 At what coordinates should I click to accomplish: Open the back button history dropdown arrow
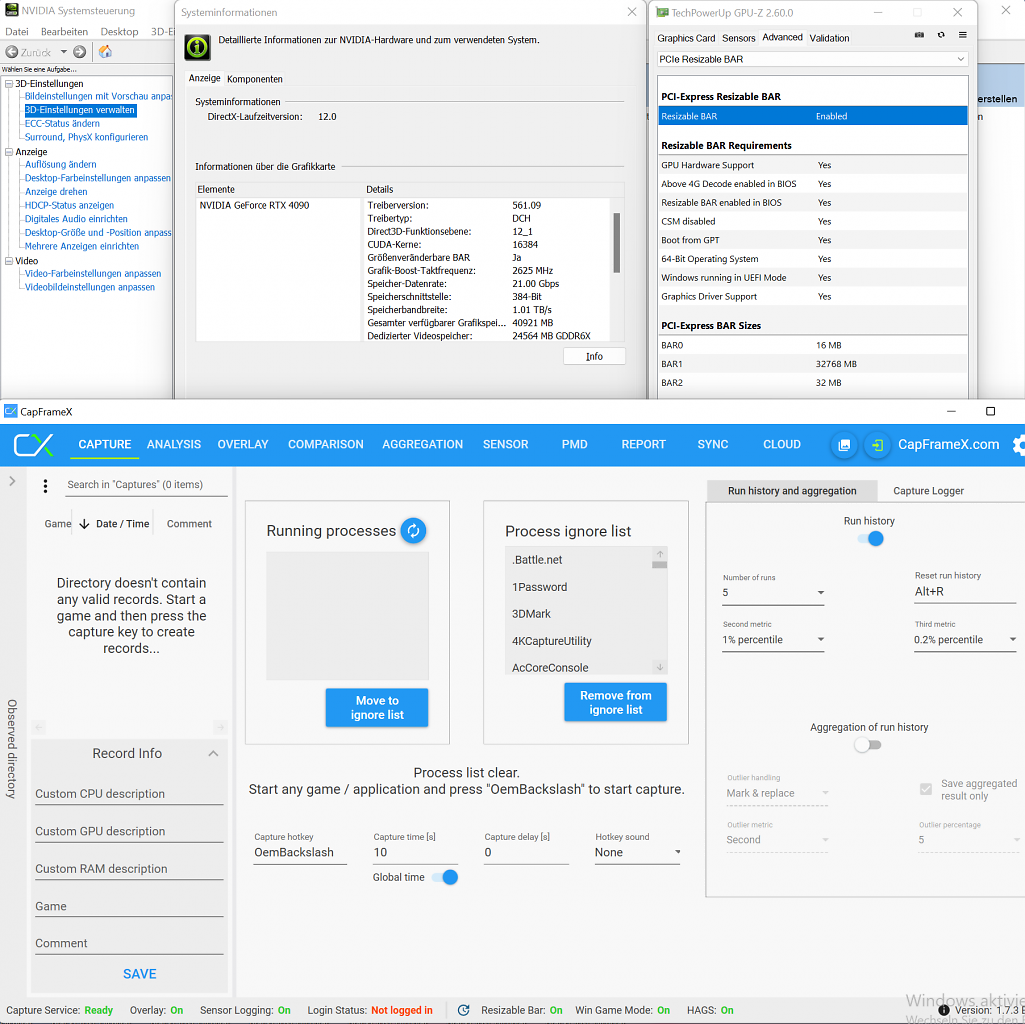pyautogui.click(x=63, y=52)
